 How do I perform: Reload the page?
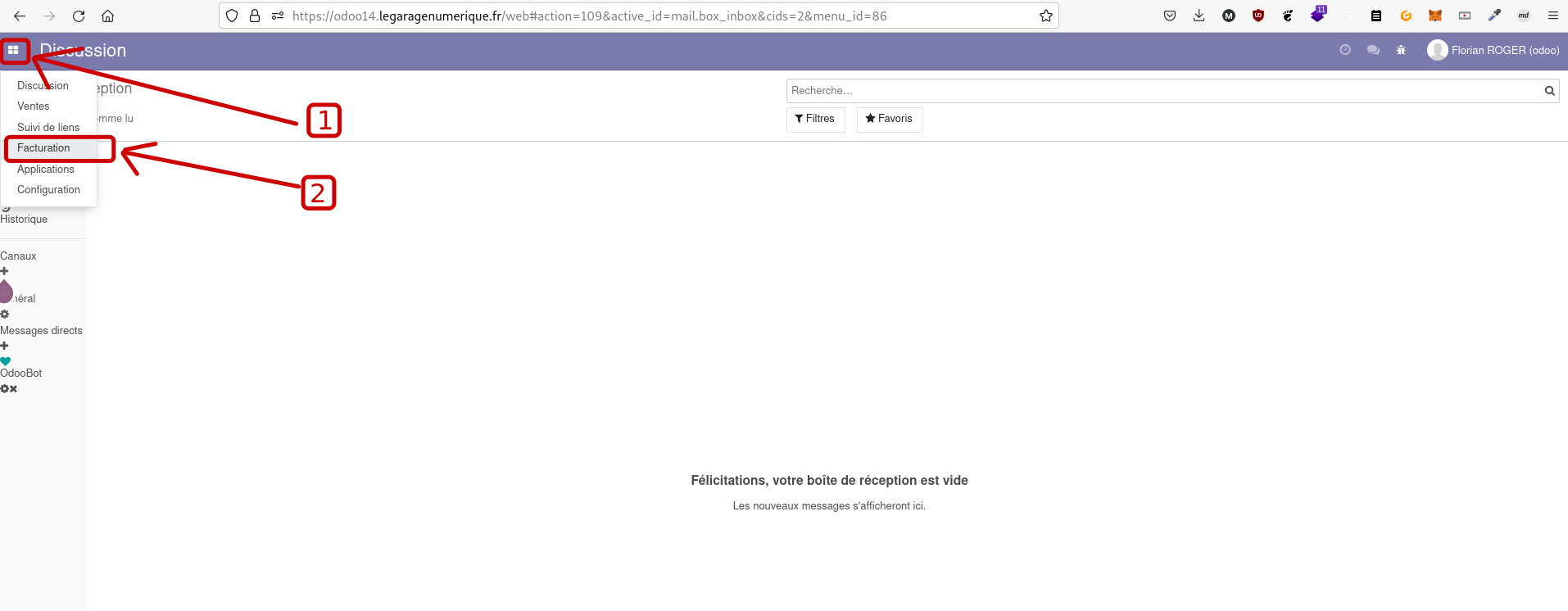click(x=79, y=16)
